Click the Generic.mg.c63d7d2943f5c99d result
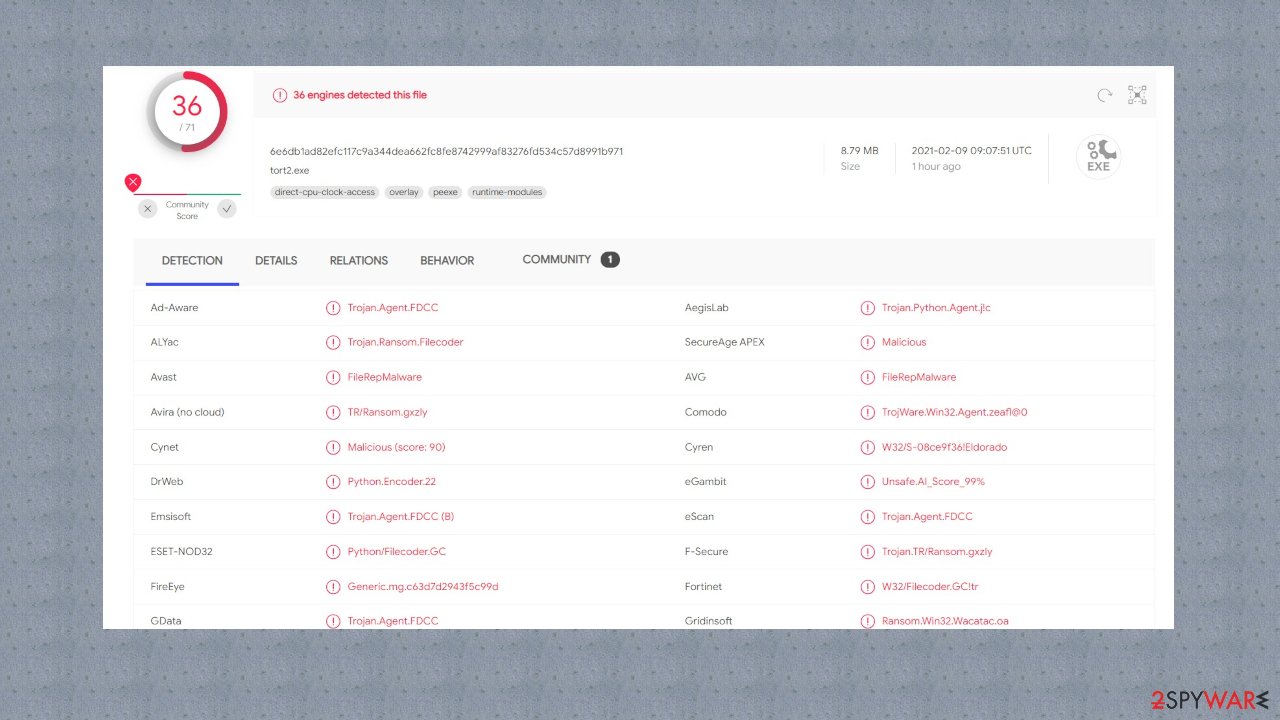1280x720 pixels. [x=423, y=587]
